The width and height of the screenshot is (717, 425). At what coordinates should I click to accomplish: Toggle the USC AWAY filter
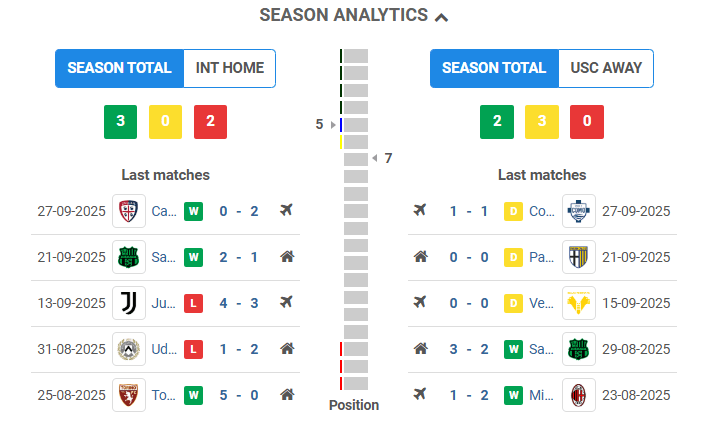(x=606, y=68)
